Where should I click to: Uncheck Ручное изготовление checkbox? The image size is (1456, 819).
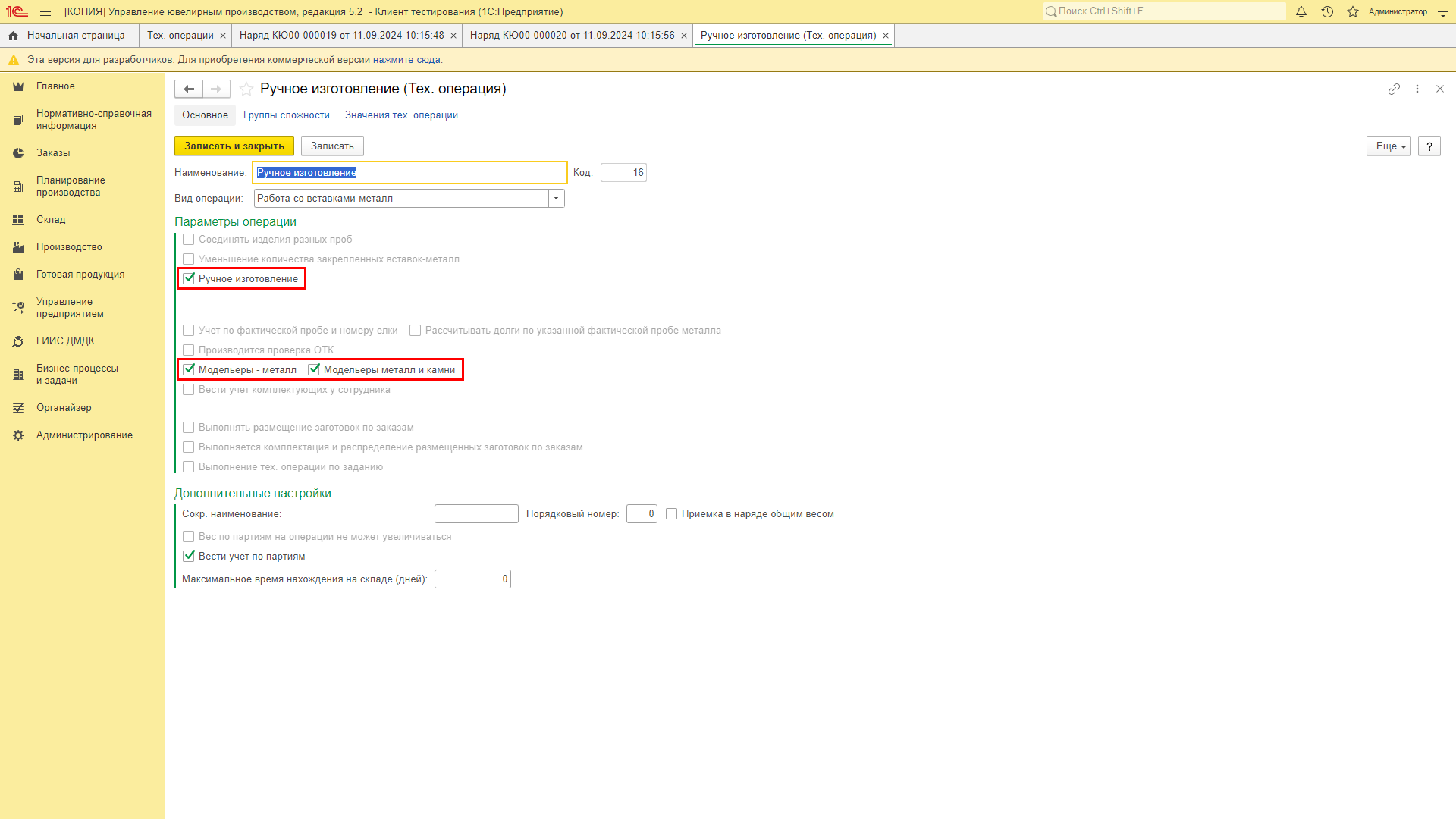[189, 278]
